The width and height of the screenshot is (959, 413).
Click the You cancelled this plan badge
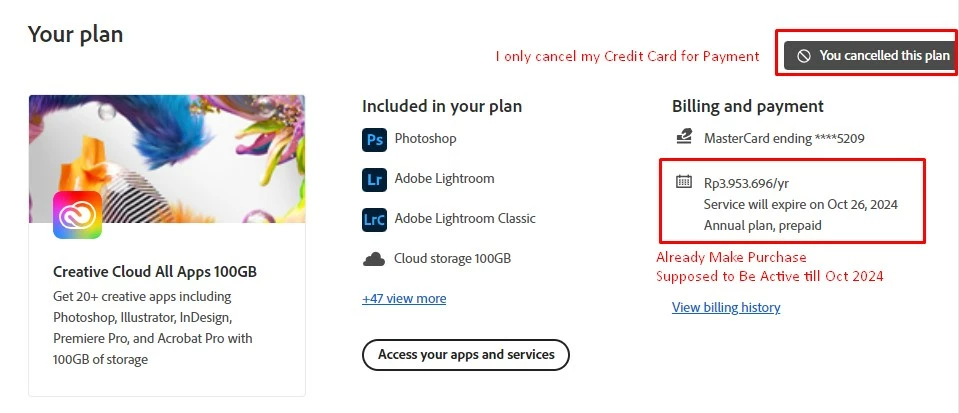[867, 56]
